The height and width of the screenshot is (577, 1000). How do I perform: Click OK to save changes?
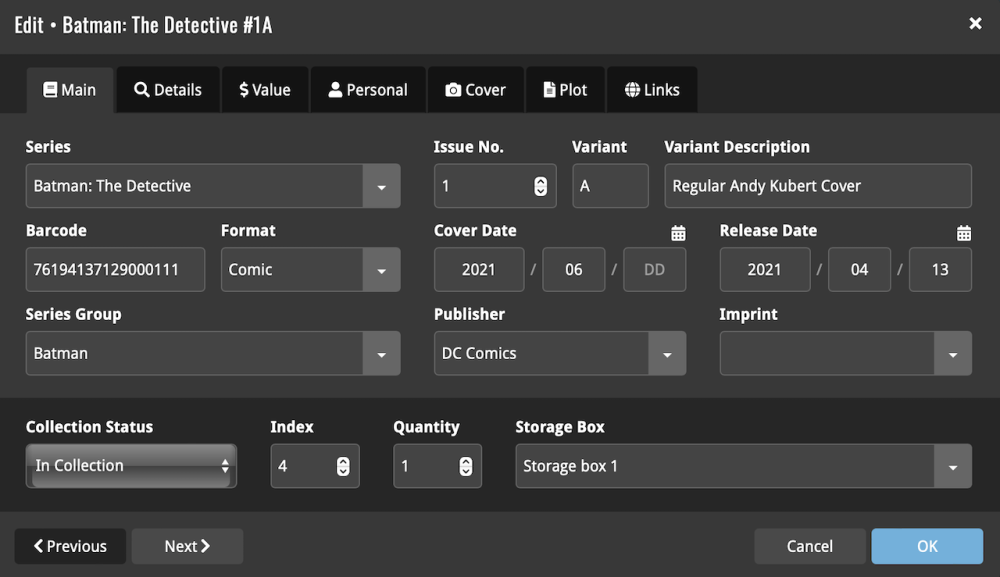[x=926, y=546]
